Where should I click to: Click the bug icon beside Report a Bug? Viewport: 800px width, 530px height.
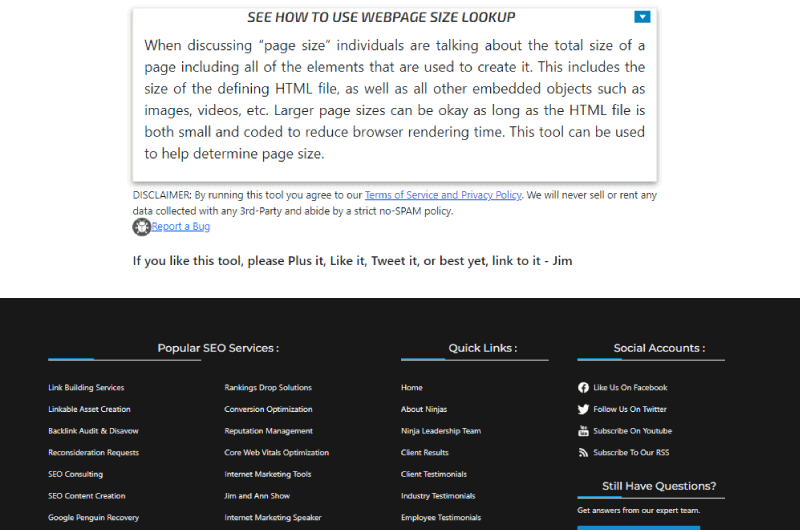click(x=141, y=227)
